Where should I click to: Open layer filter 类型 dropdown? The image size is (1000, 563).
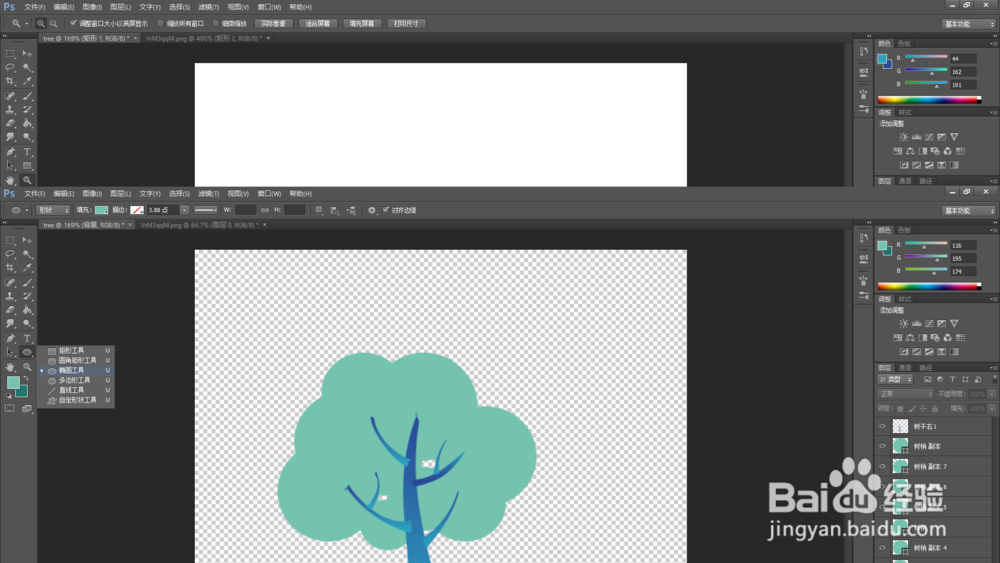pos(895,379)
